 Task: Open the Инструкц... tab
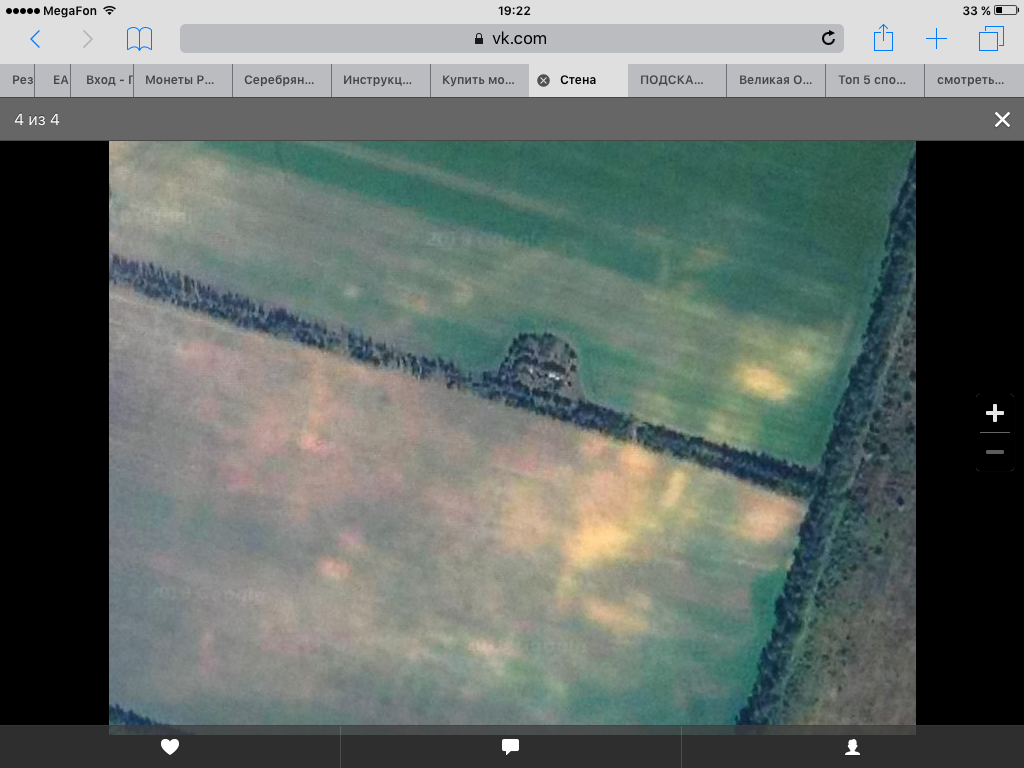[380, 80]
